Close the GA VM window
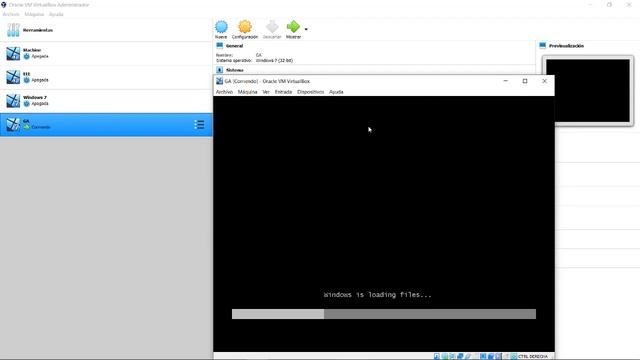This screenshot has width=640, height=360. 544,81
